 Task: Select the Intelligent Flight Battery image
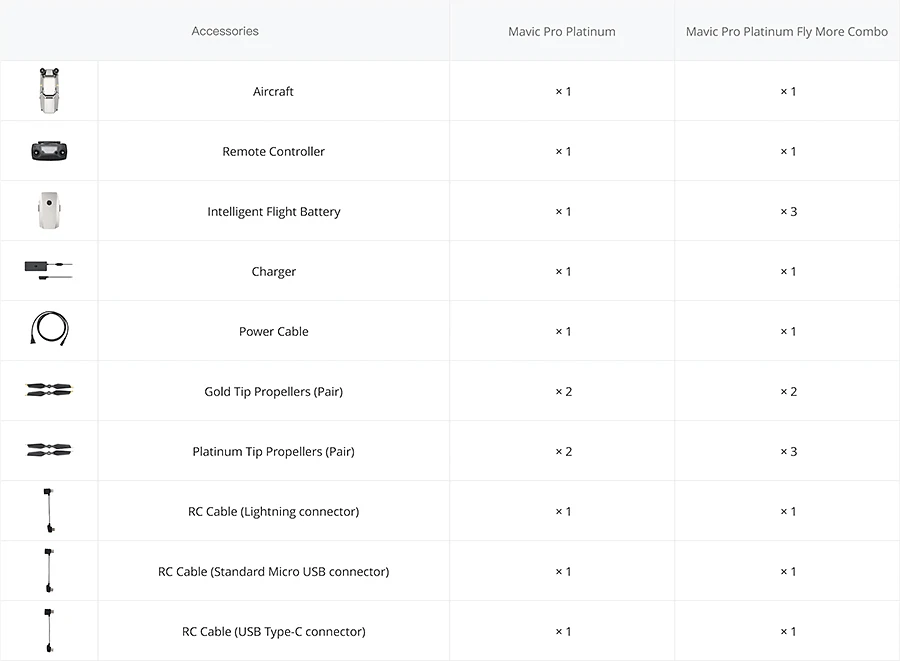(x=49, y=211)
